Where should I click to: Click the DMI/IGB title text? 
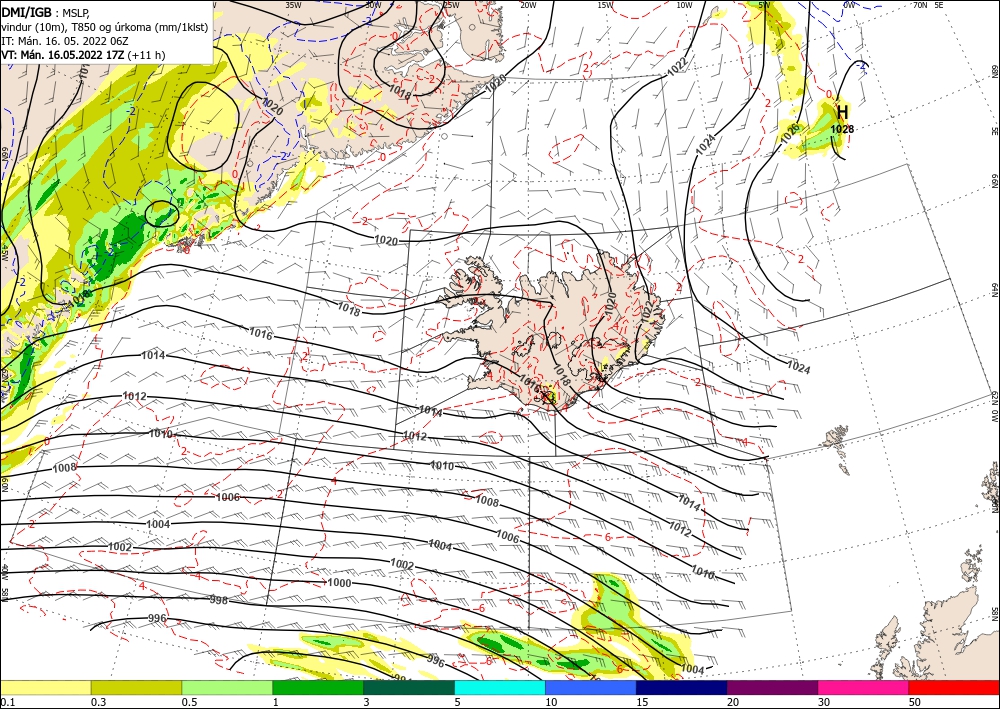click(26, 11)
